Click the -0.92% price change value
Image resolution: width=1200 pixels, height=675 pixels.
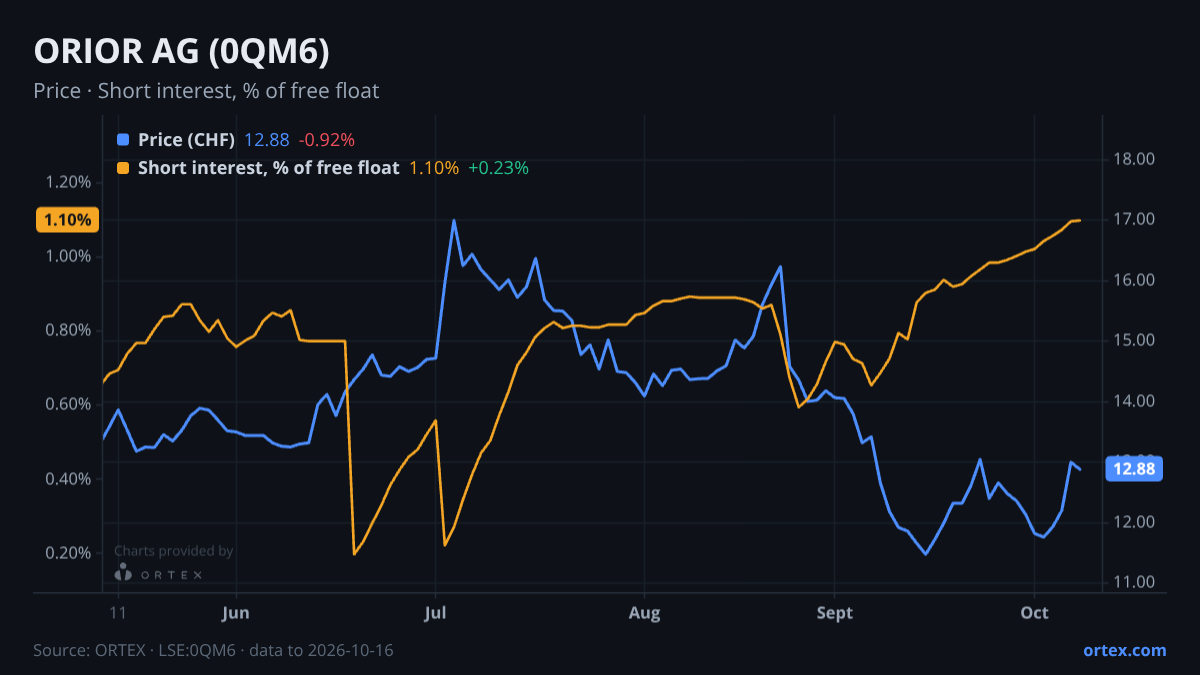click(x=327, y=140)
